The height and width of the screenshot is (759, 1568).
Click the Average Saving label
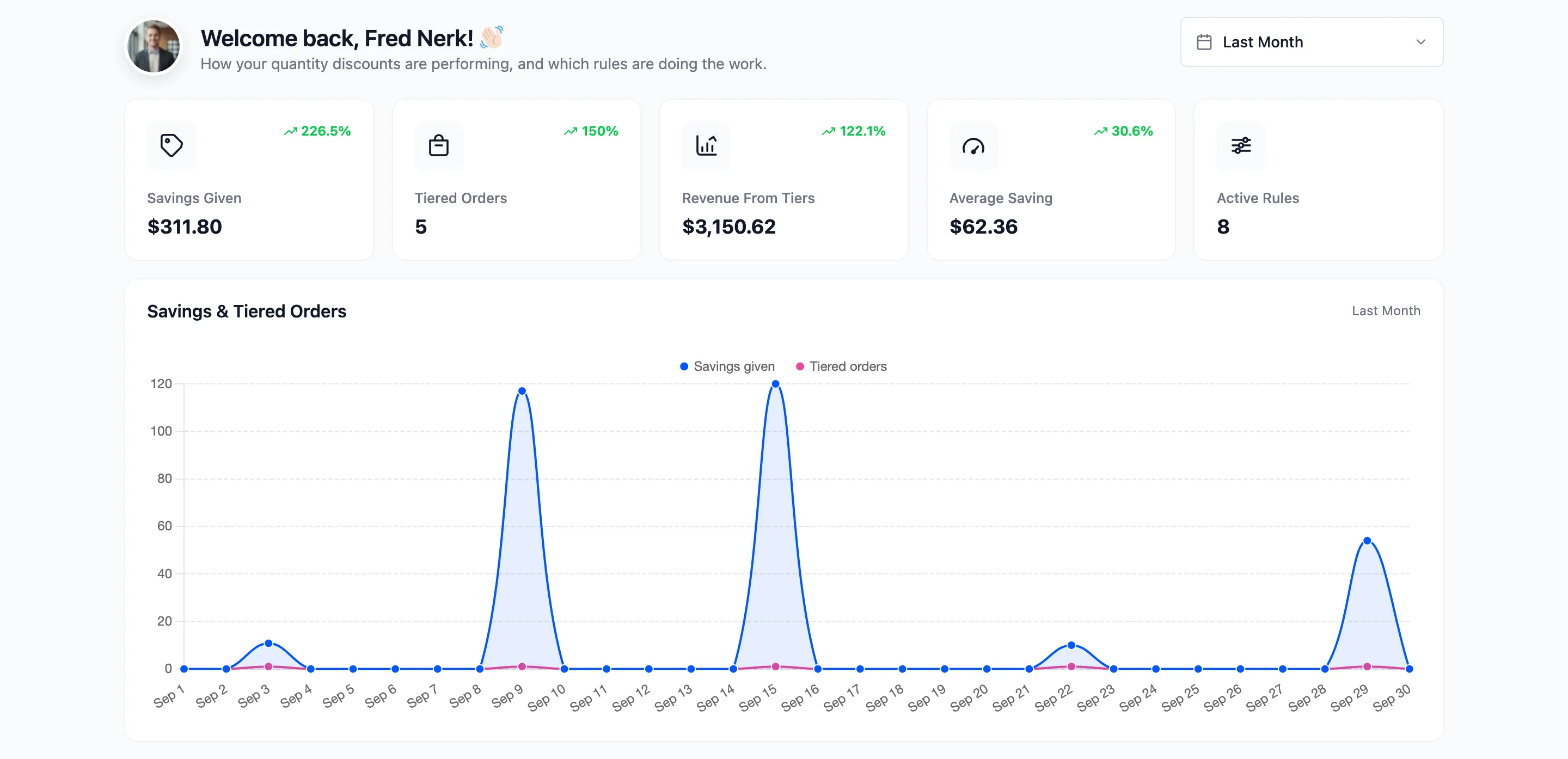pos(1001,198)
